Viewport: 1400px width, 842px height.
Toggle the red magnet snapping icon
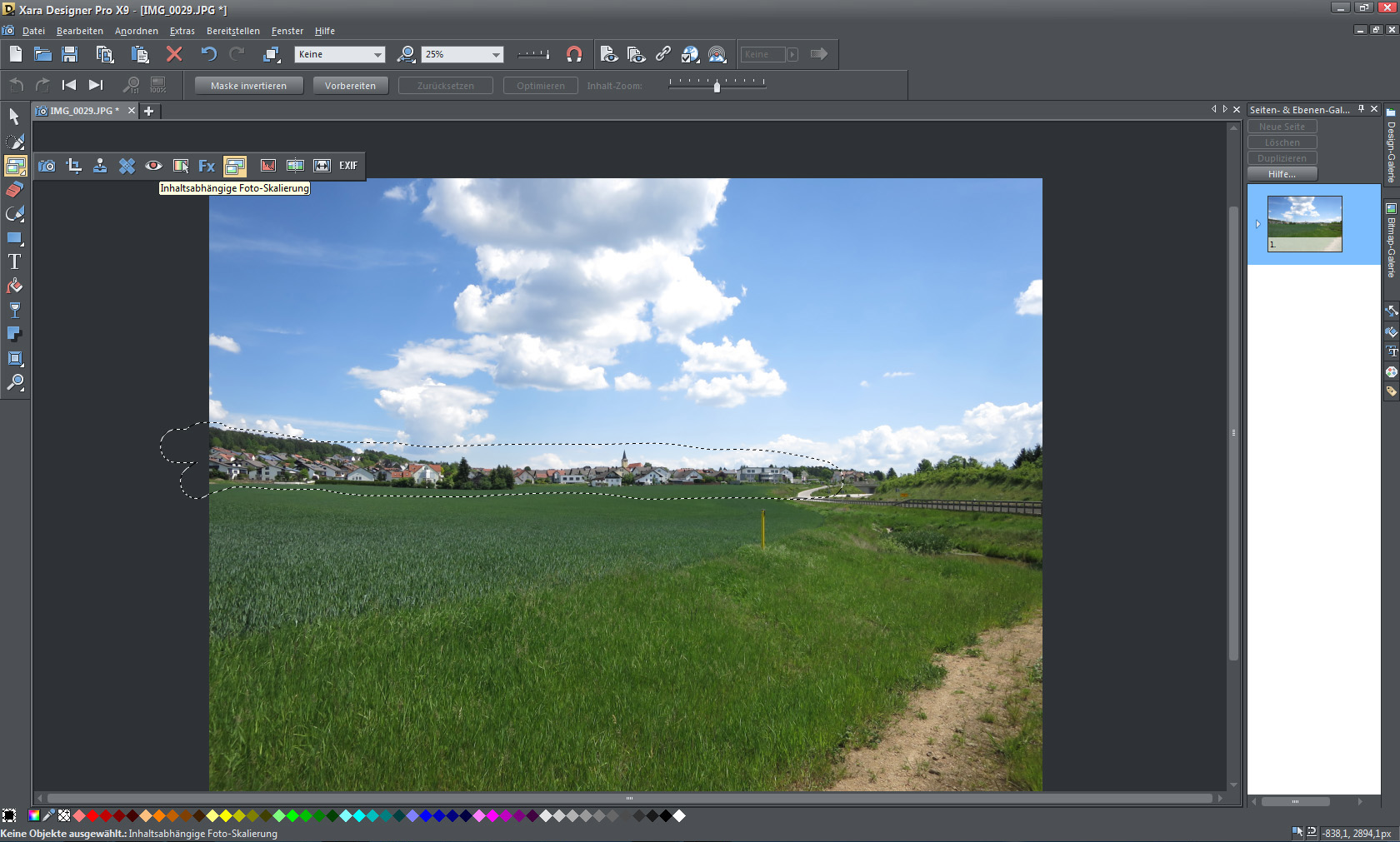pos(574,54)
